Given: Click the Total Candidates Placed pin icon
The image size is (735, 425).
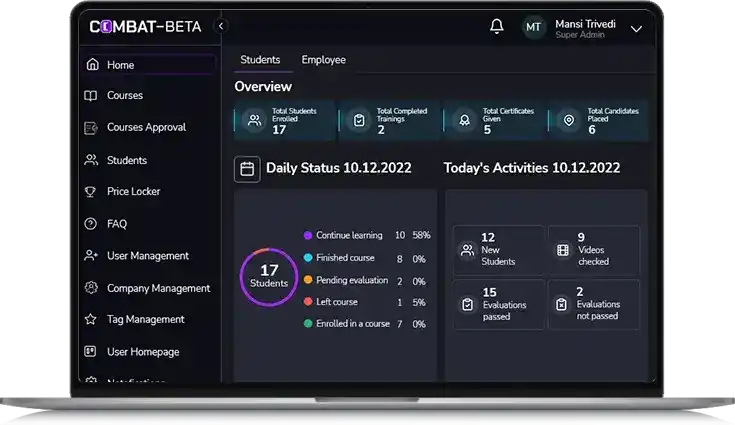Looking at the screenshot, I should (x=569, y=120).
